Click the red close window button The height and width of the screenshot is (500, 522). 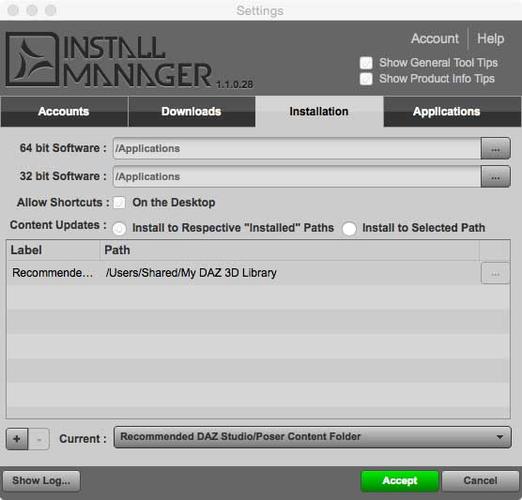point(13,10)
